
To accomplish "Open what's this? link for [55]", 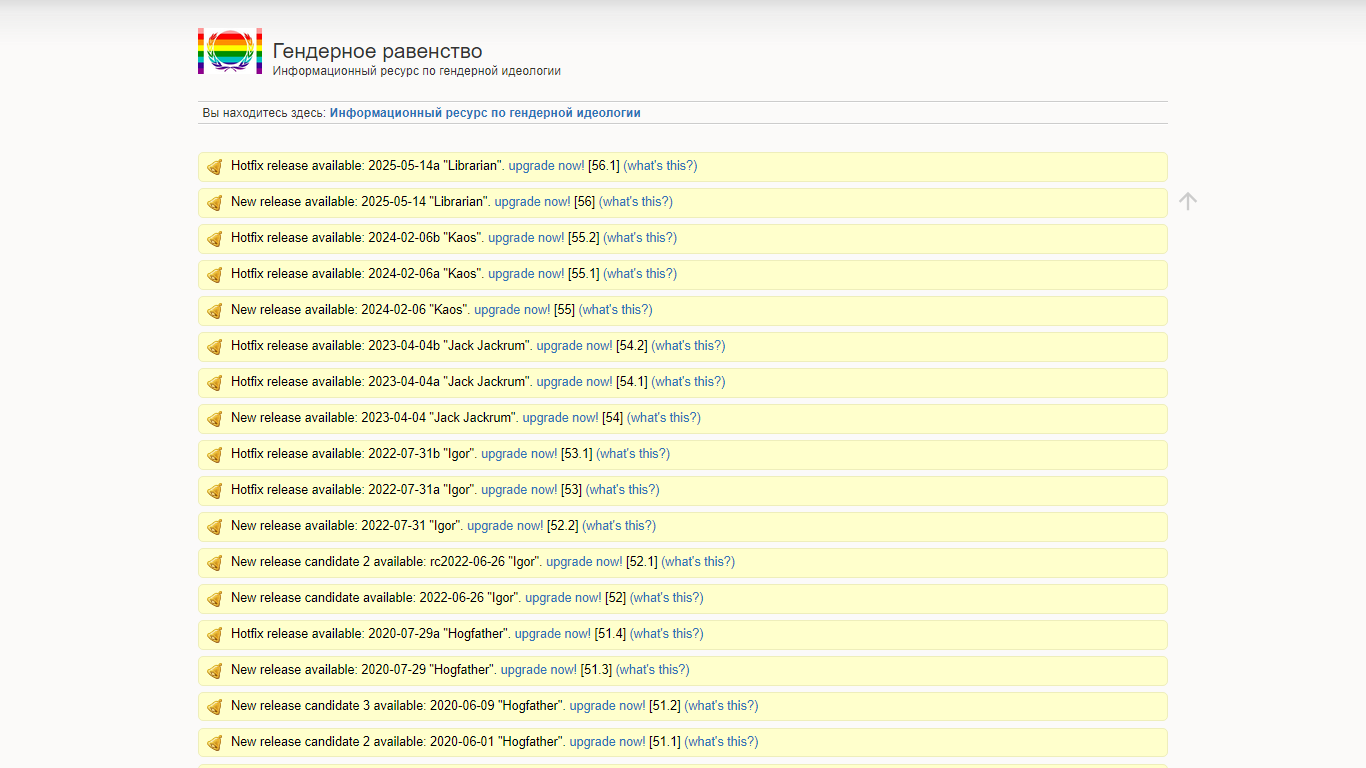I will coord(616,310).
